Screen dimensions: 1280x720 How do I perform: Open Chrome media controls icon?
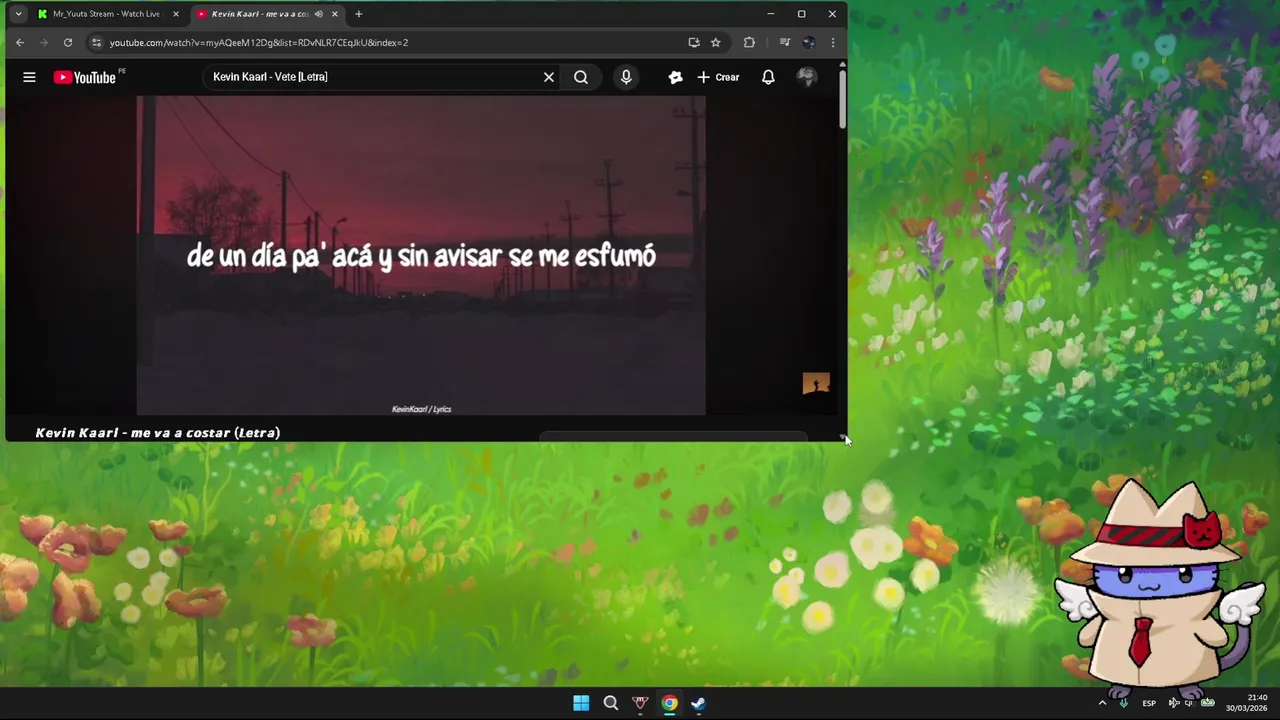coord(785,42)
